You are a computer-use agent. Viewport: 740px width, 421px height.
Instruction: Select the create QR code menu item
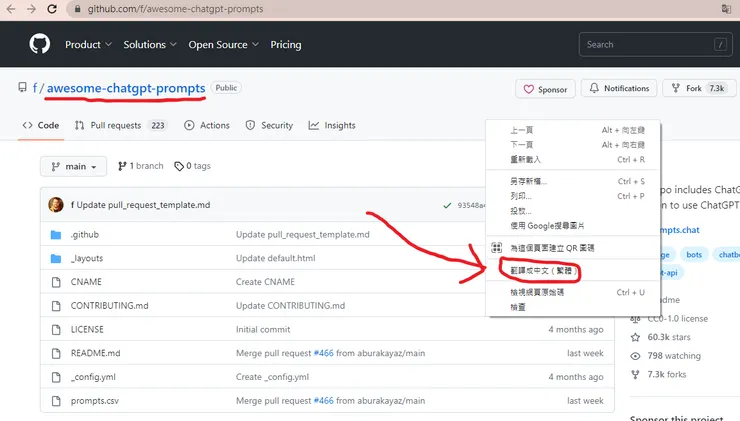point(573,248)
